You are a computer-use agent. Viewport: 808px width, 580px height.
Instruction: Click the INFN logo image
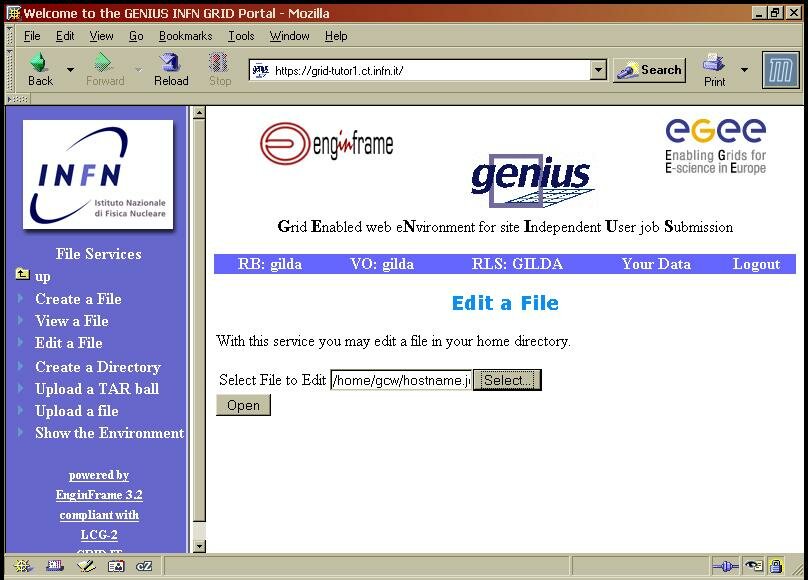pos(98,174)
